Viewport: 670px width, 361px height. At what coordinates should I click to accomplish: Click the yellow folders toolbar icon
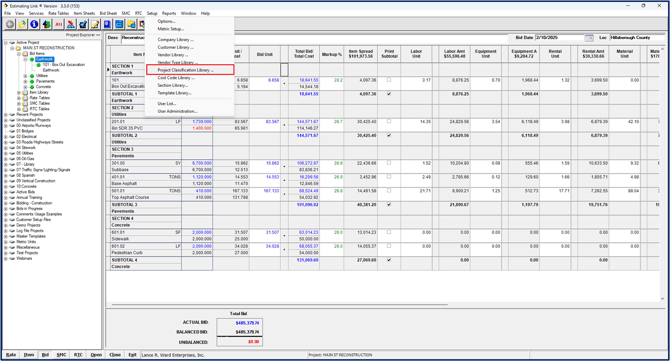coord(131,24)
